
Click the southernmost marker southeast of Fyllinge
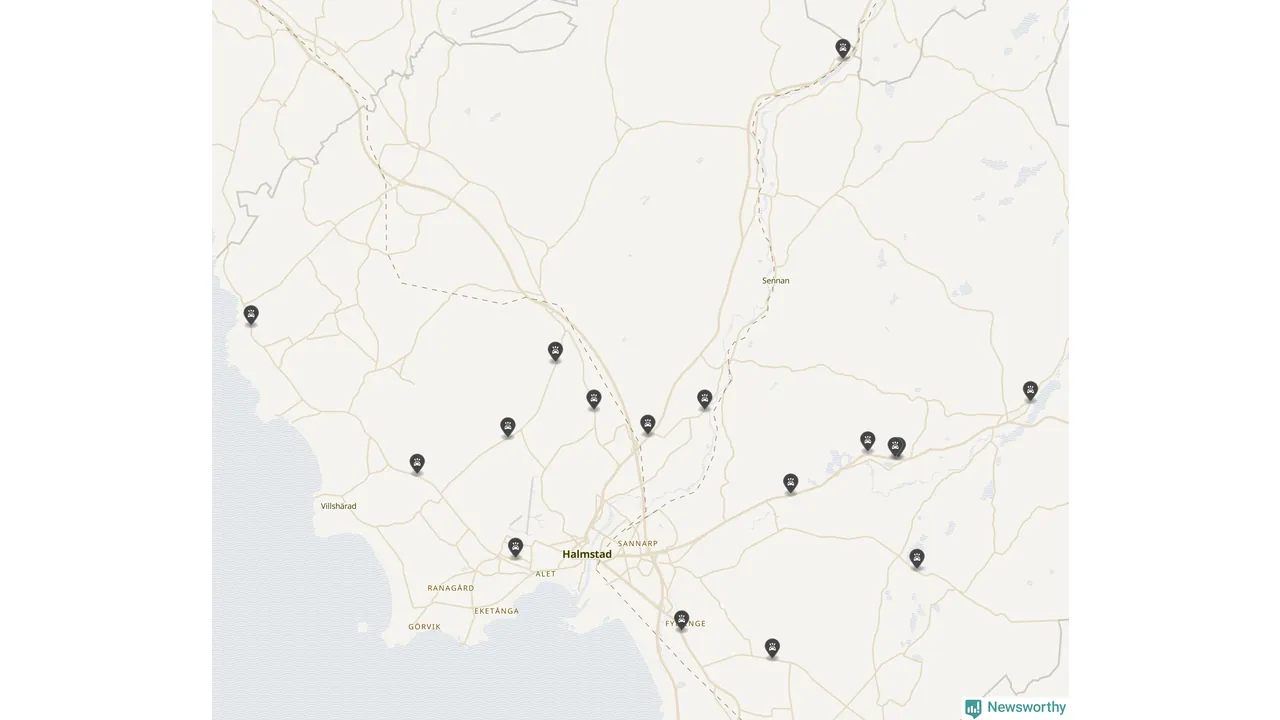[772, 648]
